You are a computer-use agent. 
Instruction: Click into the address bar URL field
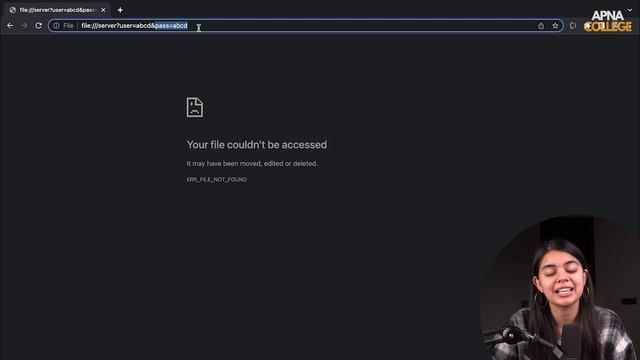[x=306, y=26]
